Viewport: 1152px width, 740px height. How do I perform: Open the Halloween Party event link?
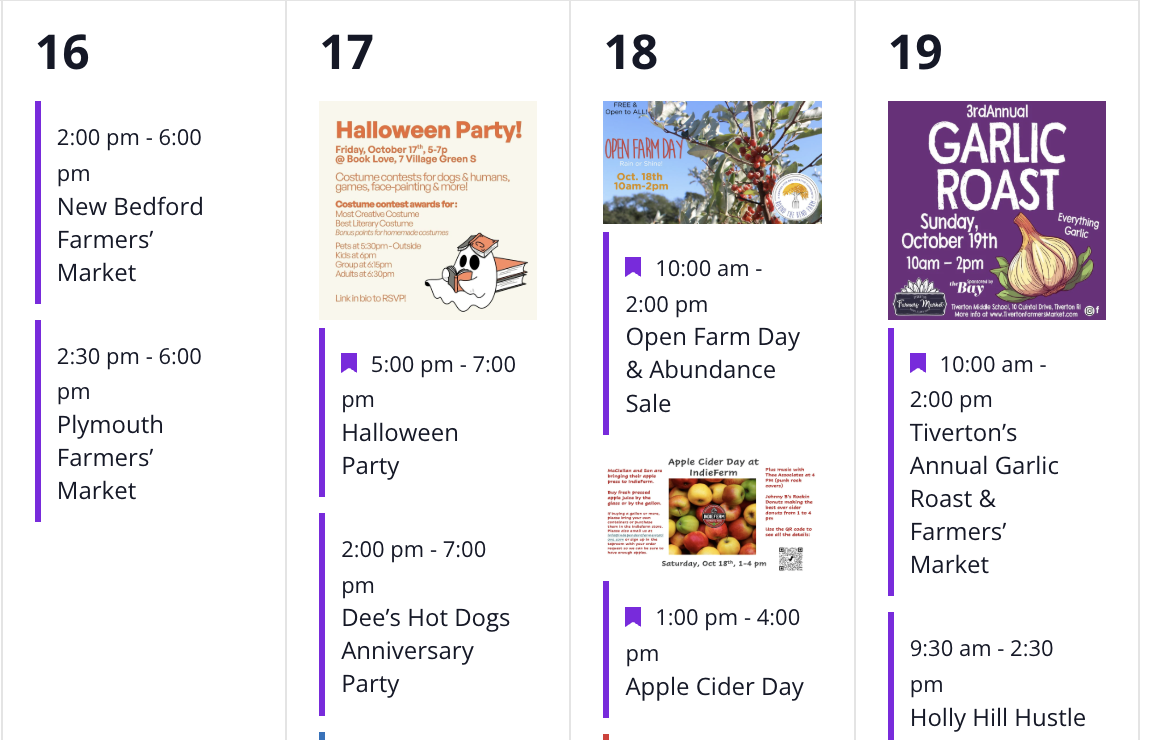[x=399, y=449]
